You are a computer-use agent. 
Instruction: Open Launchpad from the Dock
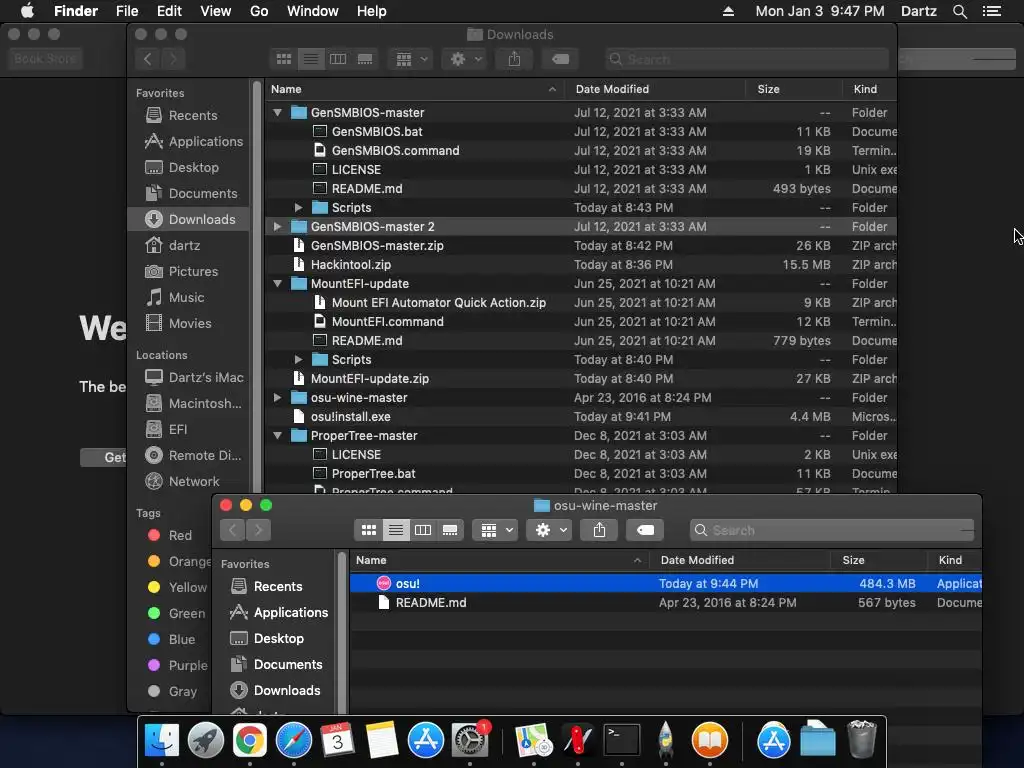pos(206,741)
